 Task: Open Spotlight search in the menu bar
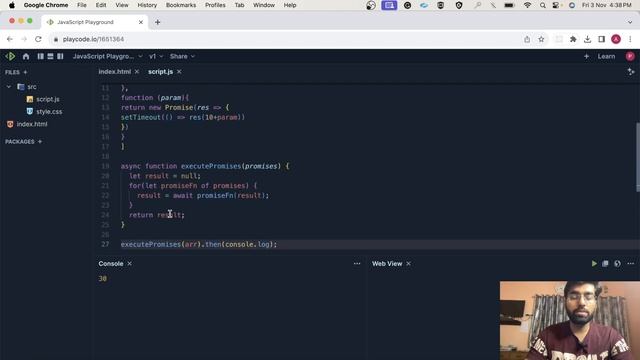tap(542, 5)
